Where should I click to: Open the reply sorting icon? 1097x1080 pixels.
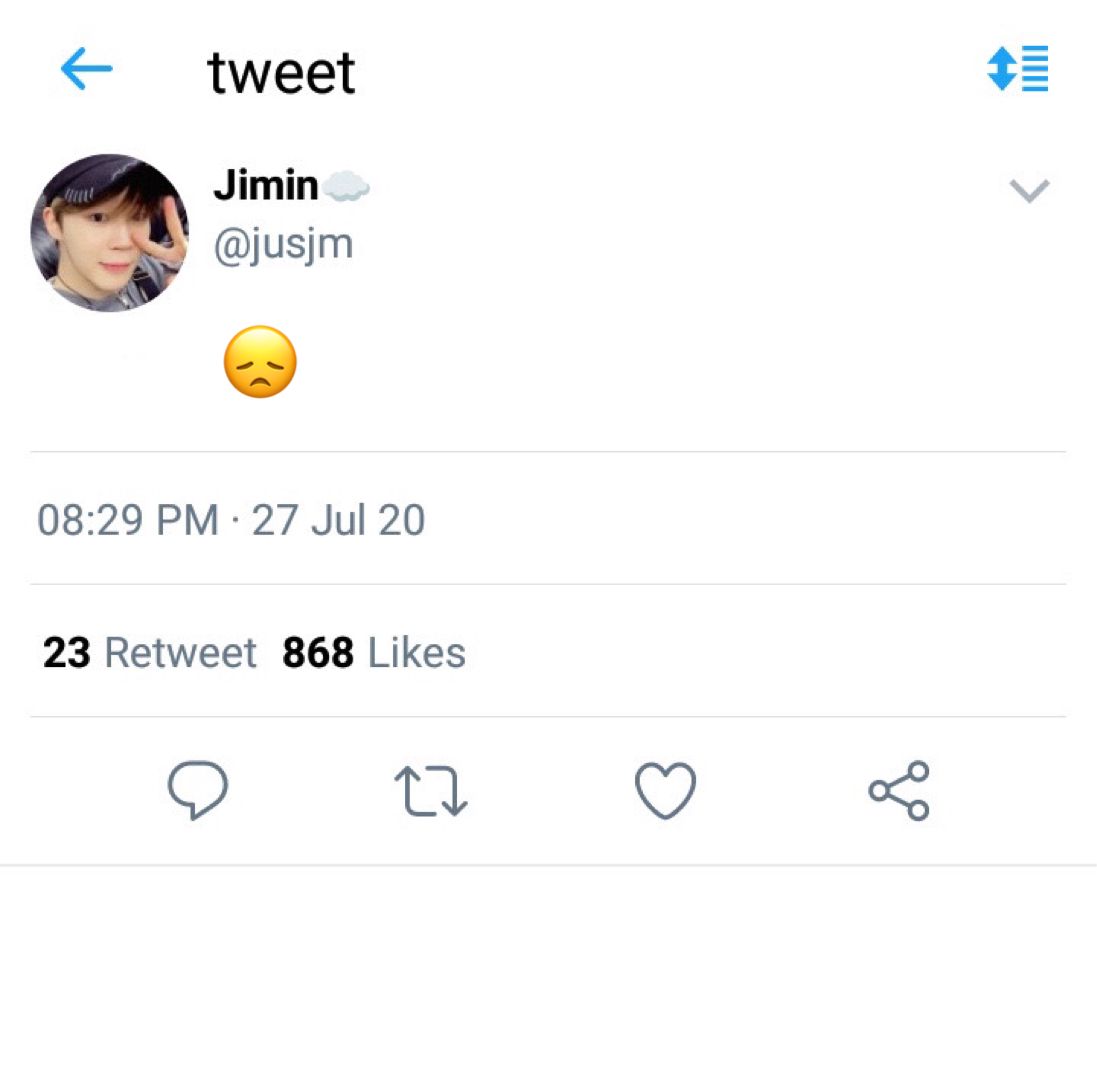pos(1017,69)
